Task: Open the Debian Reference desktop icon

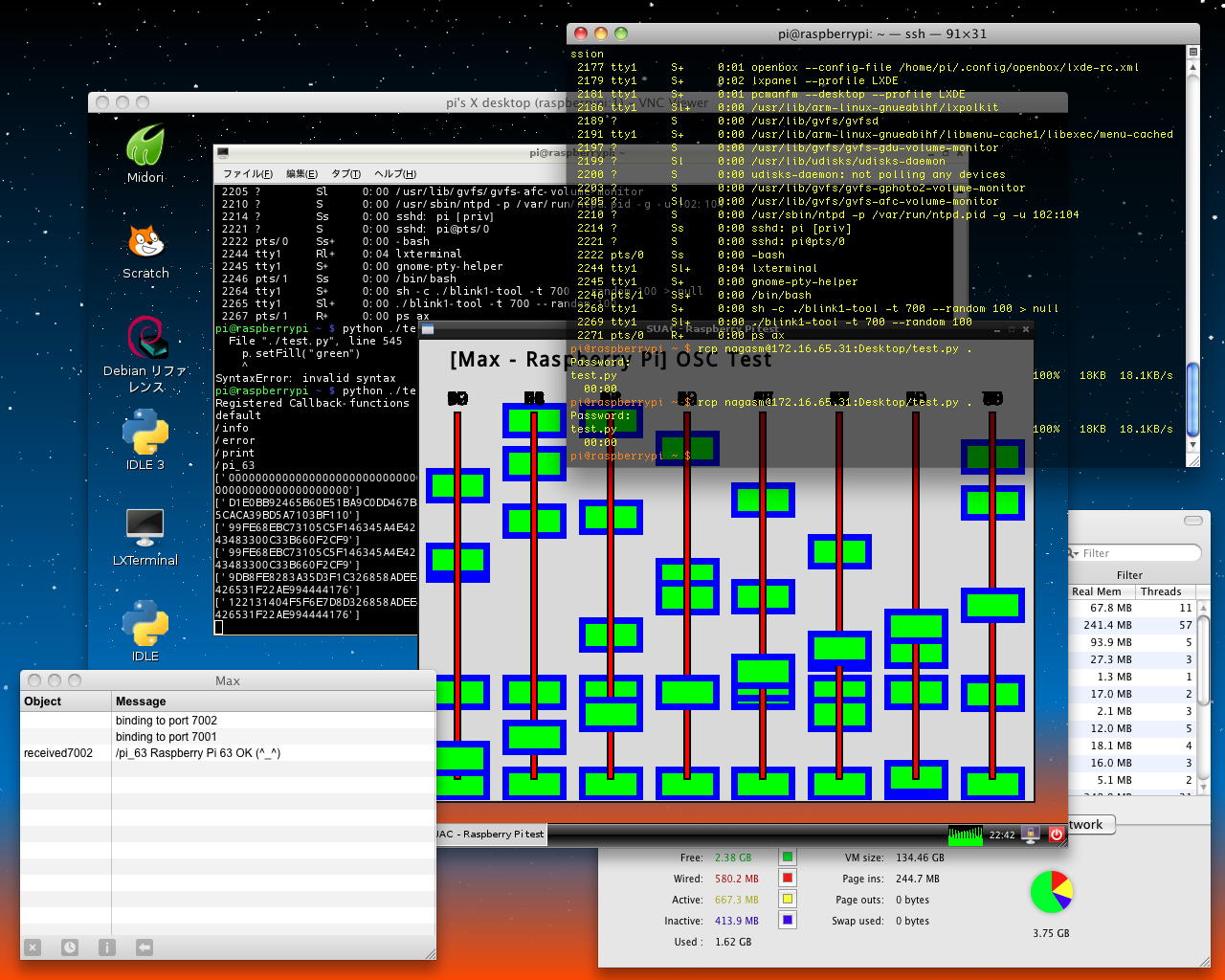Action: click(x=146, y=341)
